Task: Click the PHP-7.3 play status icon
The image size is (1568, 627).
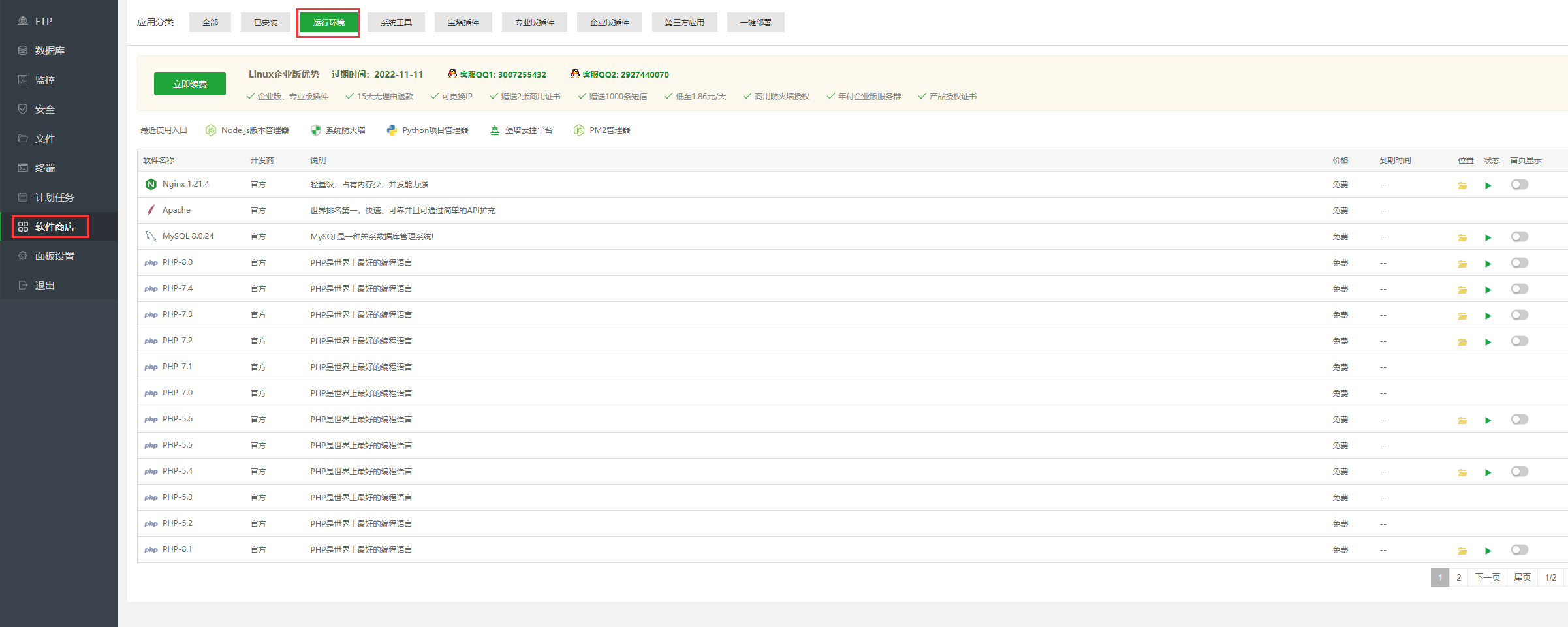Action: [x=1488, y=316]
